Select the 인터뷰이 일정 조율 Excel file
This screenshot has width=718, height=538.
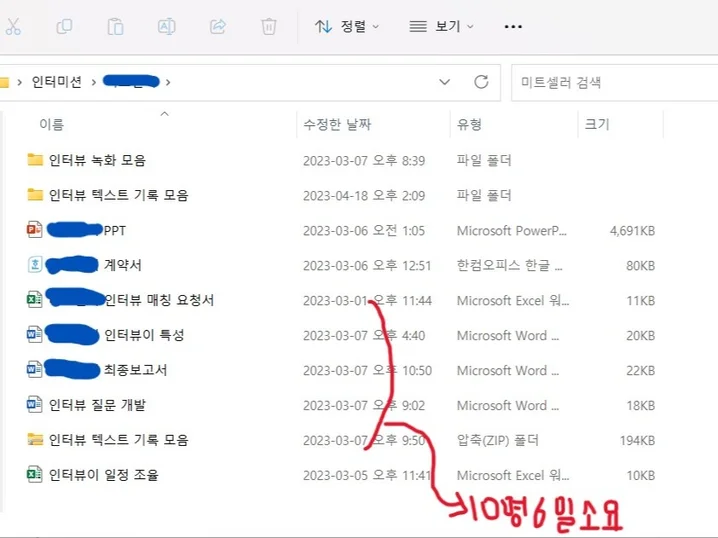103,475
